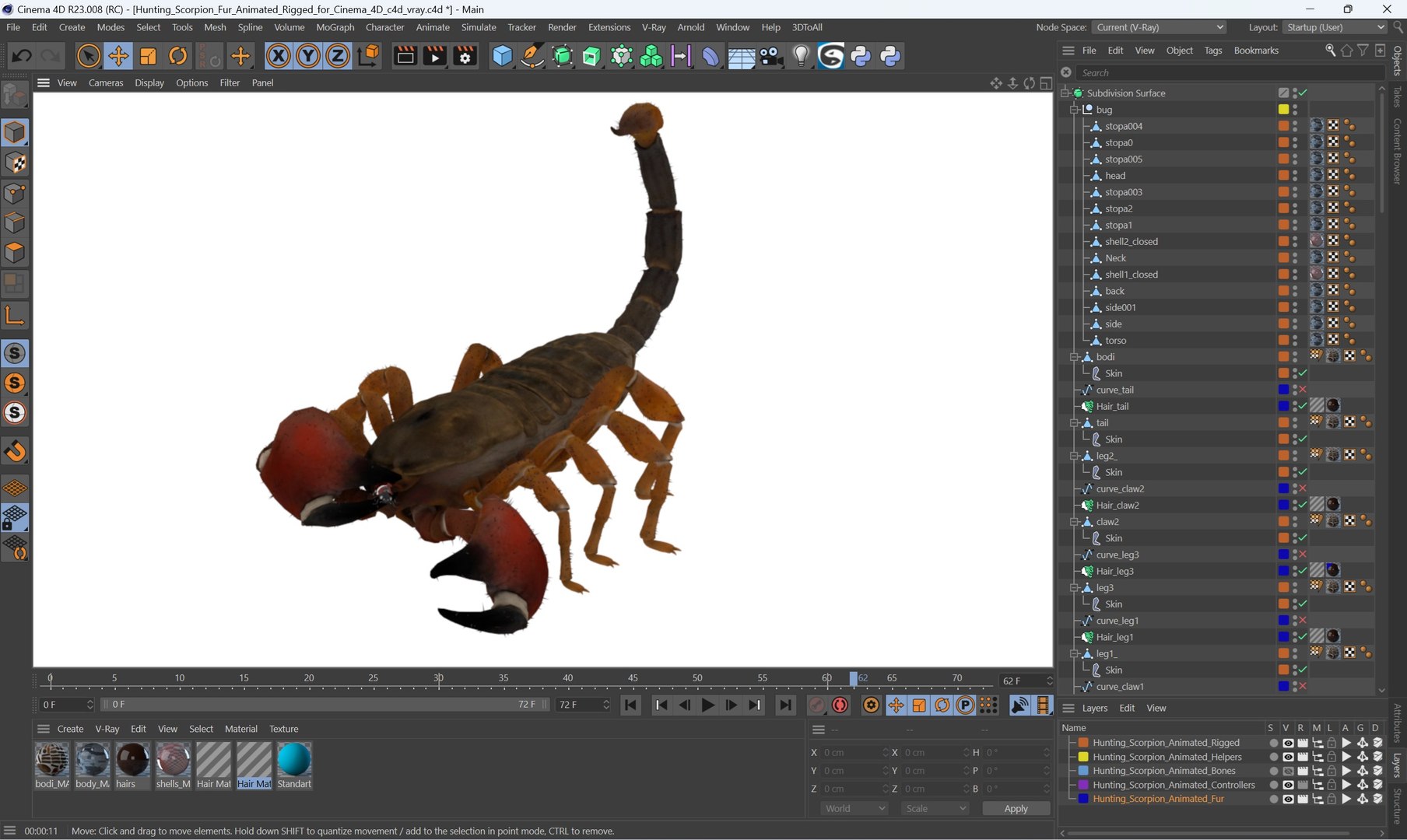Go to end of animation
This screenshot has width=1407, height=840.
pyautogui.click(x=786, y=705)
